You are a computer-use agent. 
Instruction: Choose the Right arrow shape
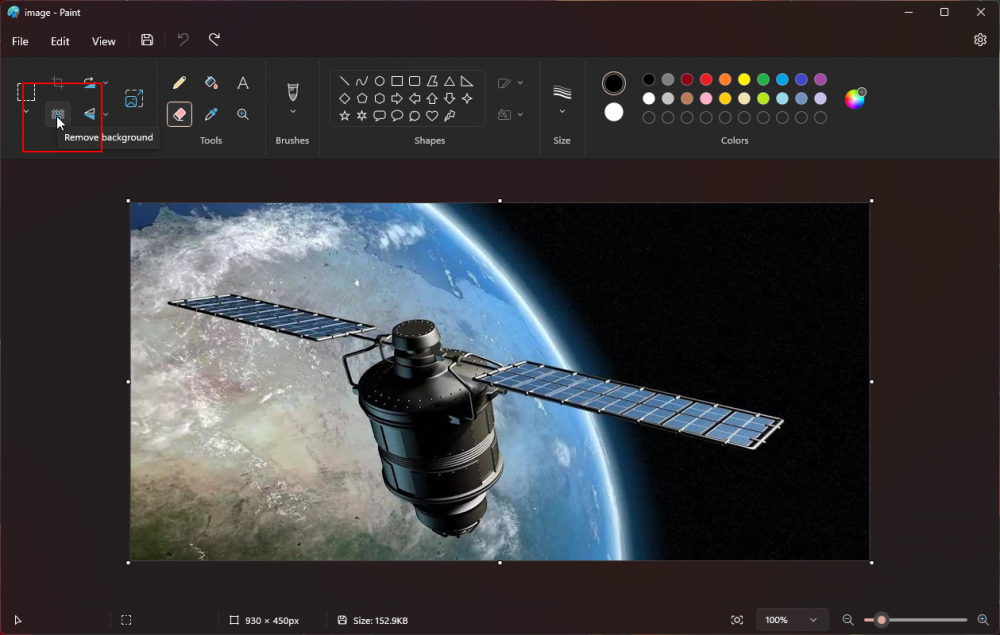coord(397,98)
